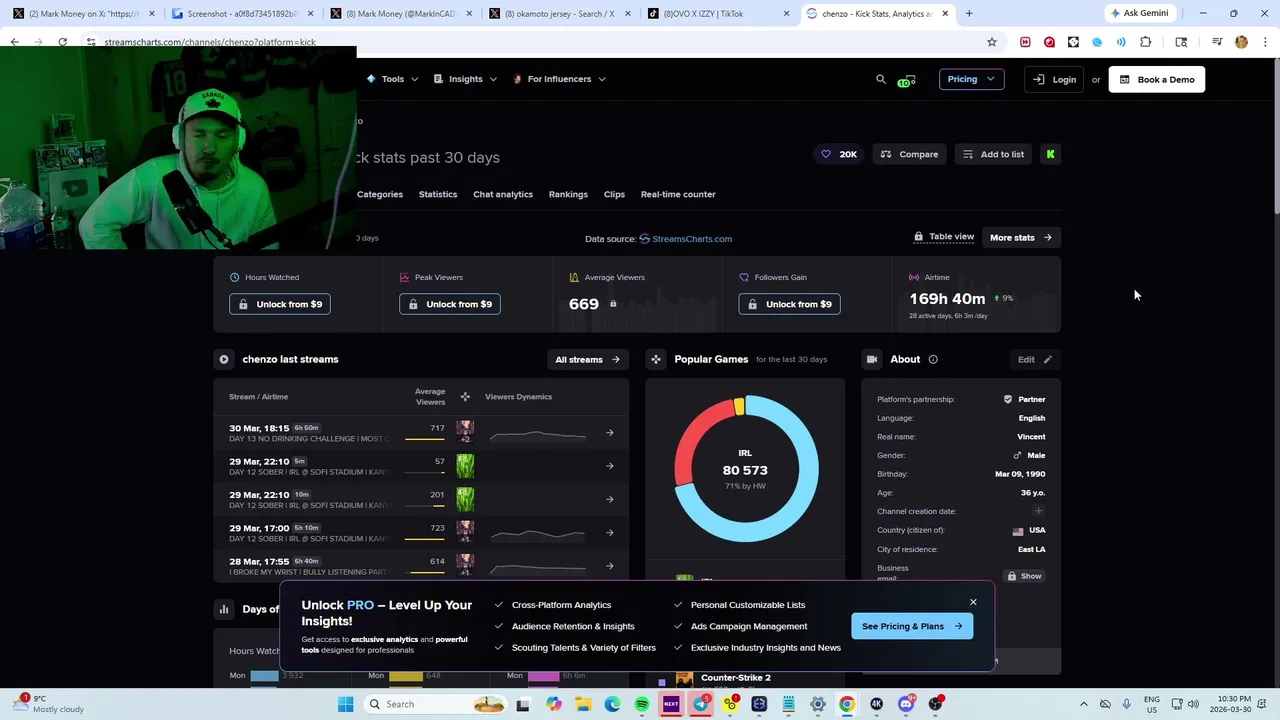The width and height of the screenshot is (1280, 720).
Task: Click Ask Gemini button
Action: coord(1139,13)
